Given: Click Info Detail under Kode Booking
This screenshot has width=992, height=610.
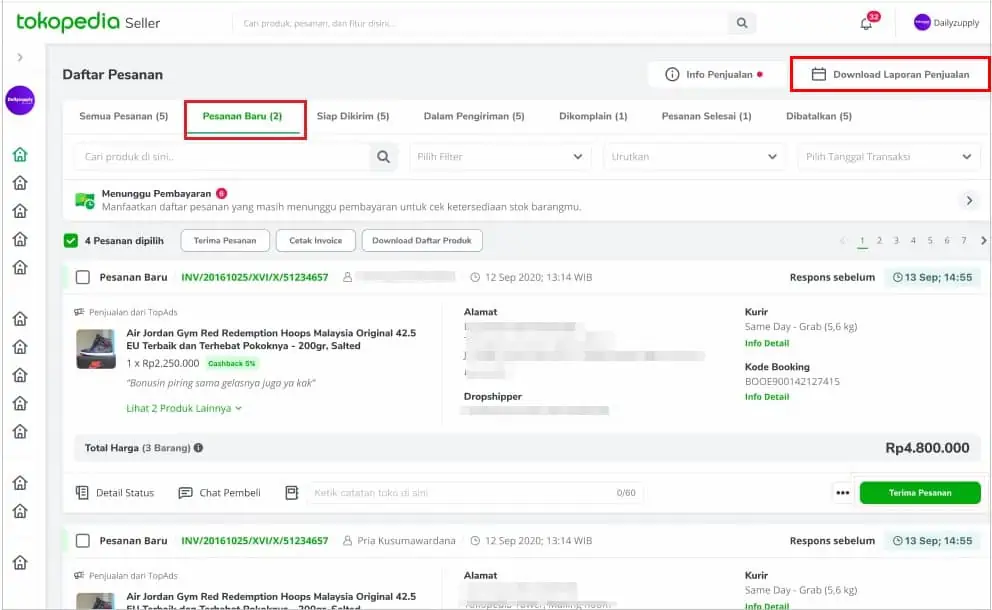Looking at the screenshot, I should (x=767, y=397).
